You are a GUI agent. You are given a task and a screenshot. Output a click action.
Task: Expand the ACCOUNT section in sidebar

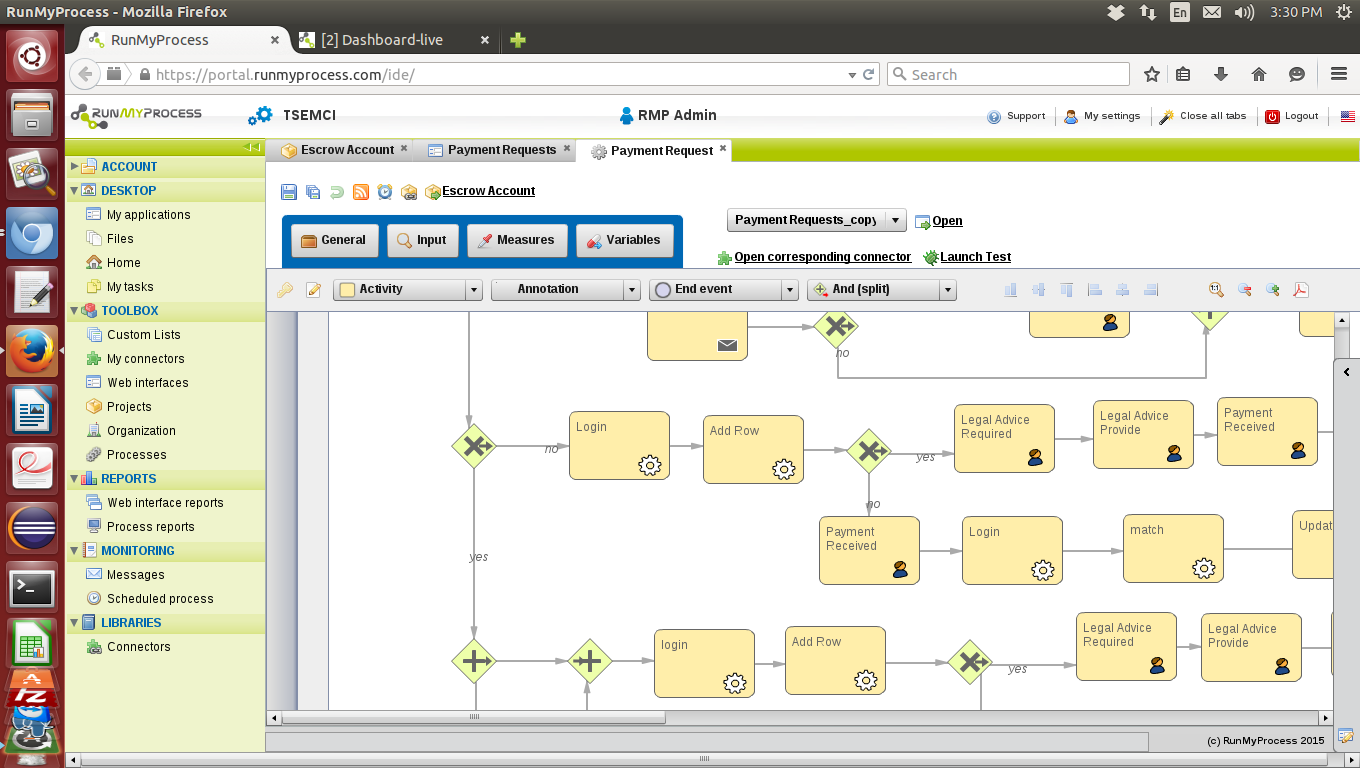(x=75, y=167)
